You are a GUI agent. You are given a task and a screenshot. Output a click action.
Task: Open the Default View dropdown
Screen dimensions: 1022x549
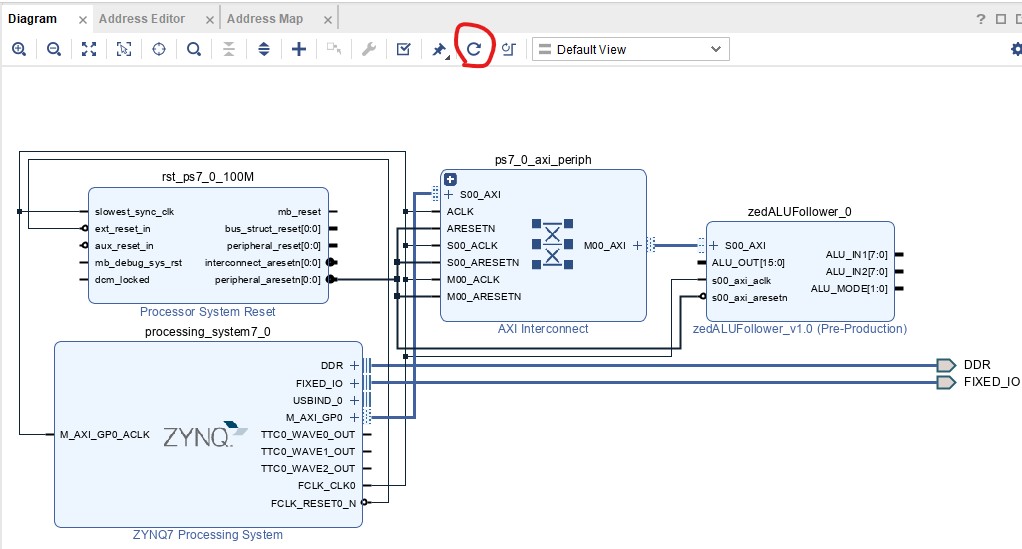pyautogui.click(x=630, y=49)
